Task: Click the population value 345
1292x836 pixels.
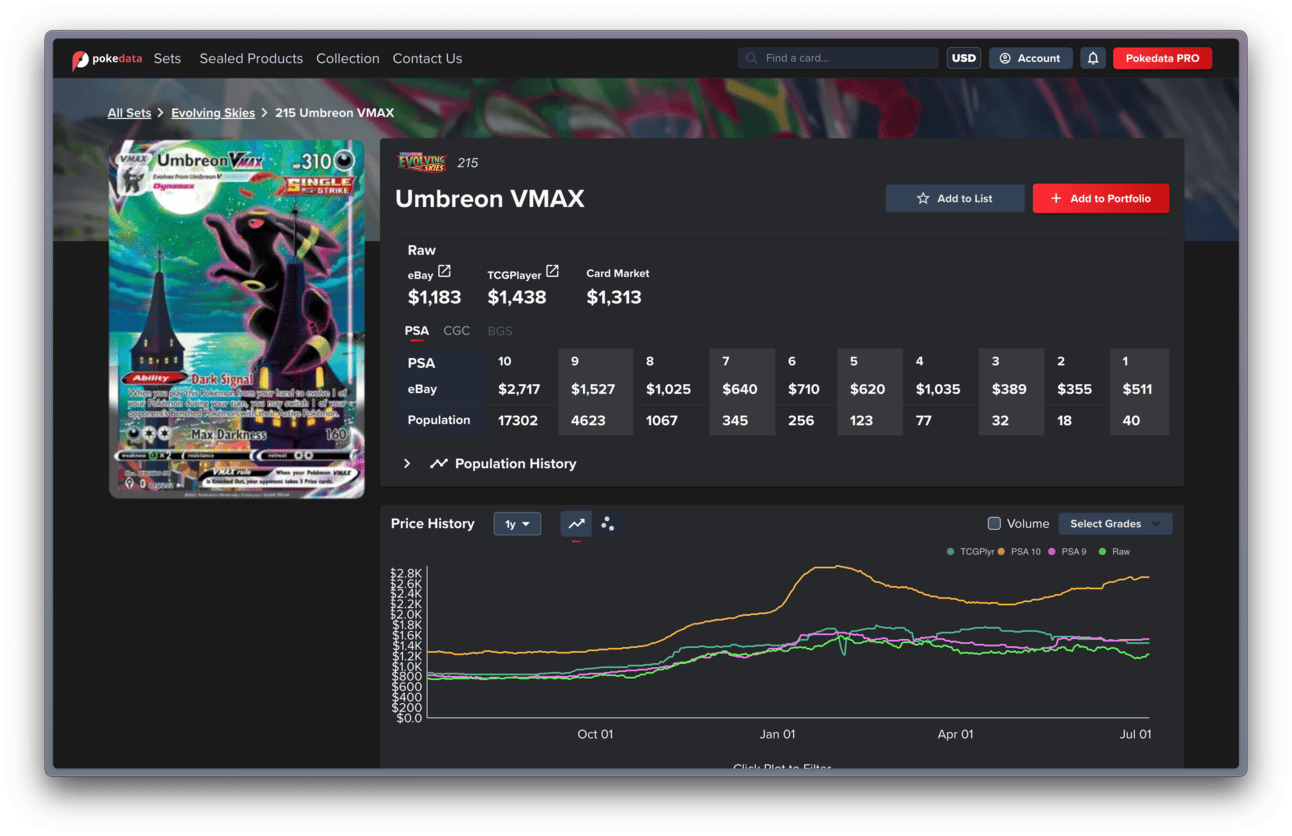Action: (x=735, y=421)
